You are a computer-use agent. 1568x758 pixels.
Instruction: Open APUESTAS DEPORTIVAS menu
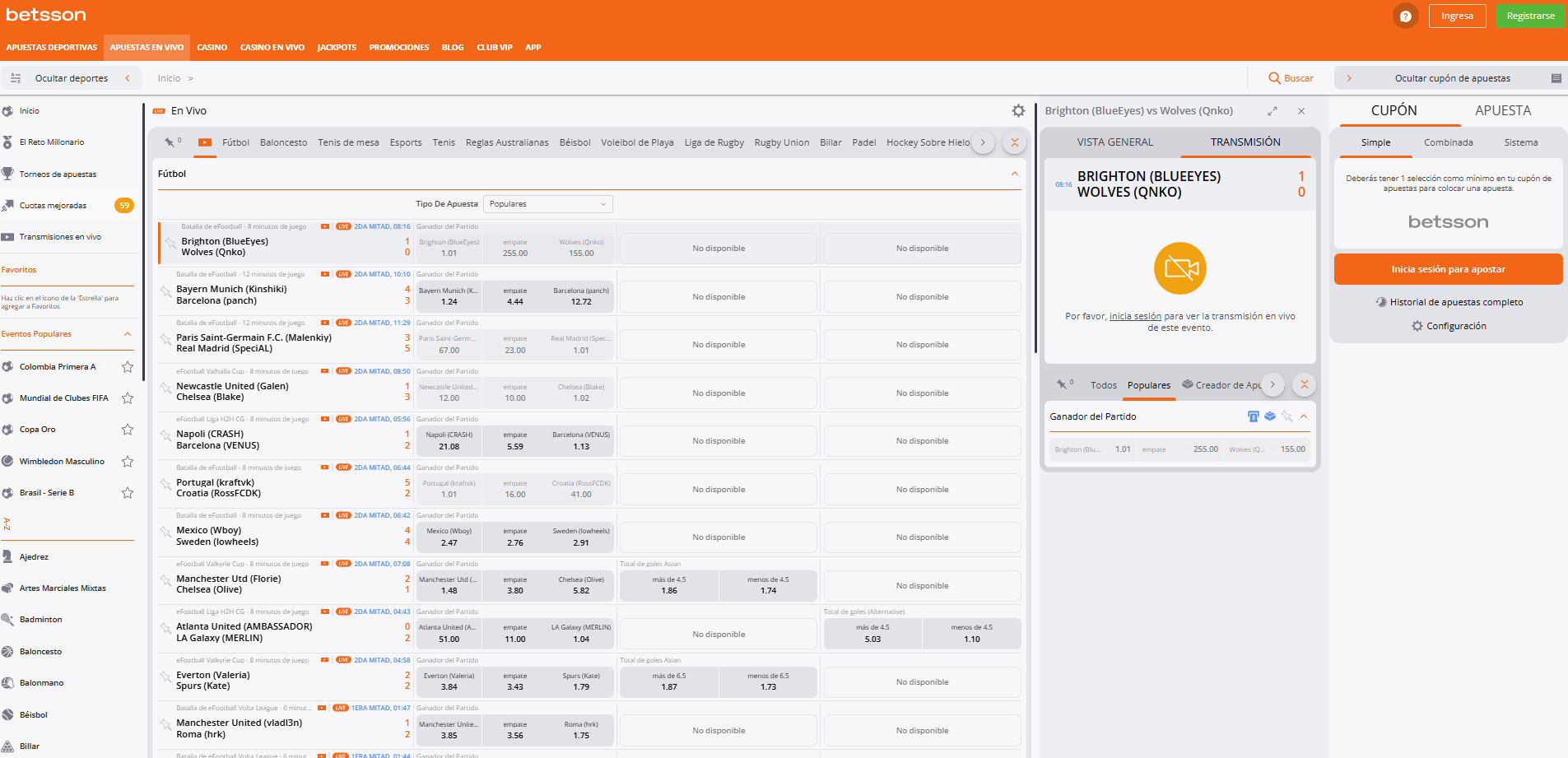coord(52,48)
